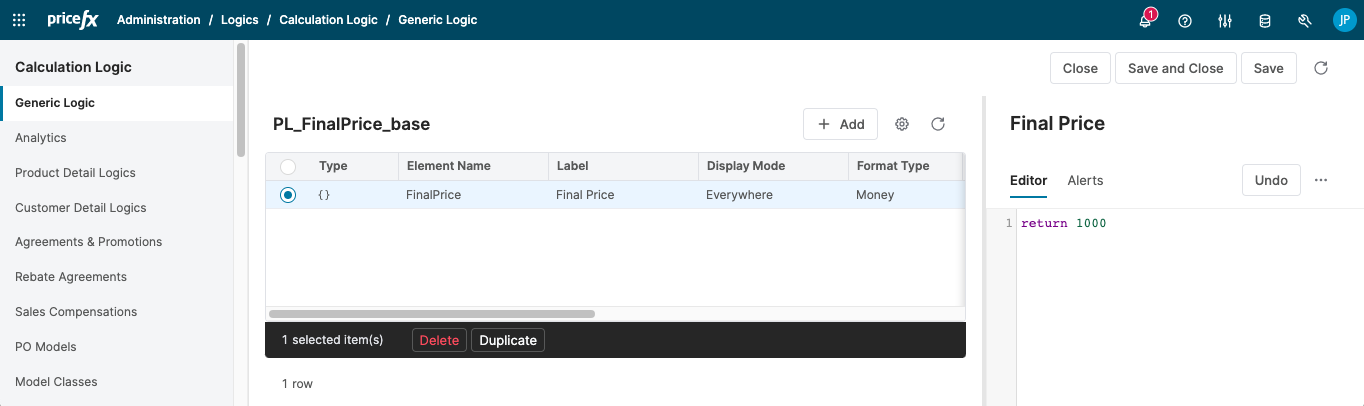The image size is (1364, 406).
Task: Click the help question mark icon
Action: click(x=1185, y=20)
